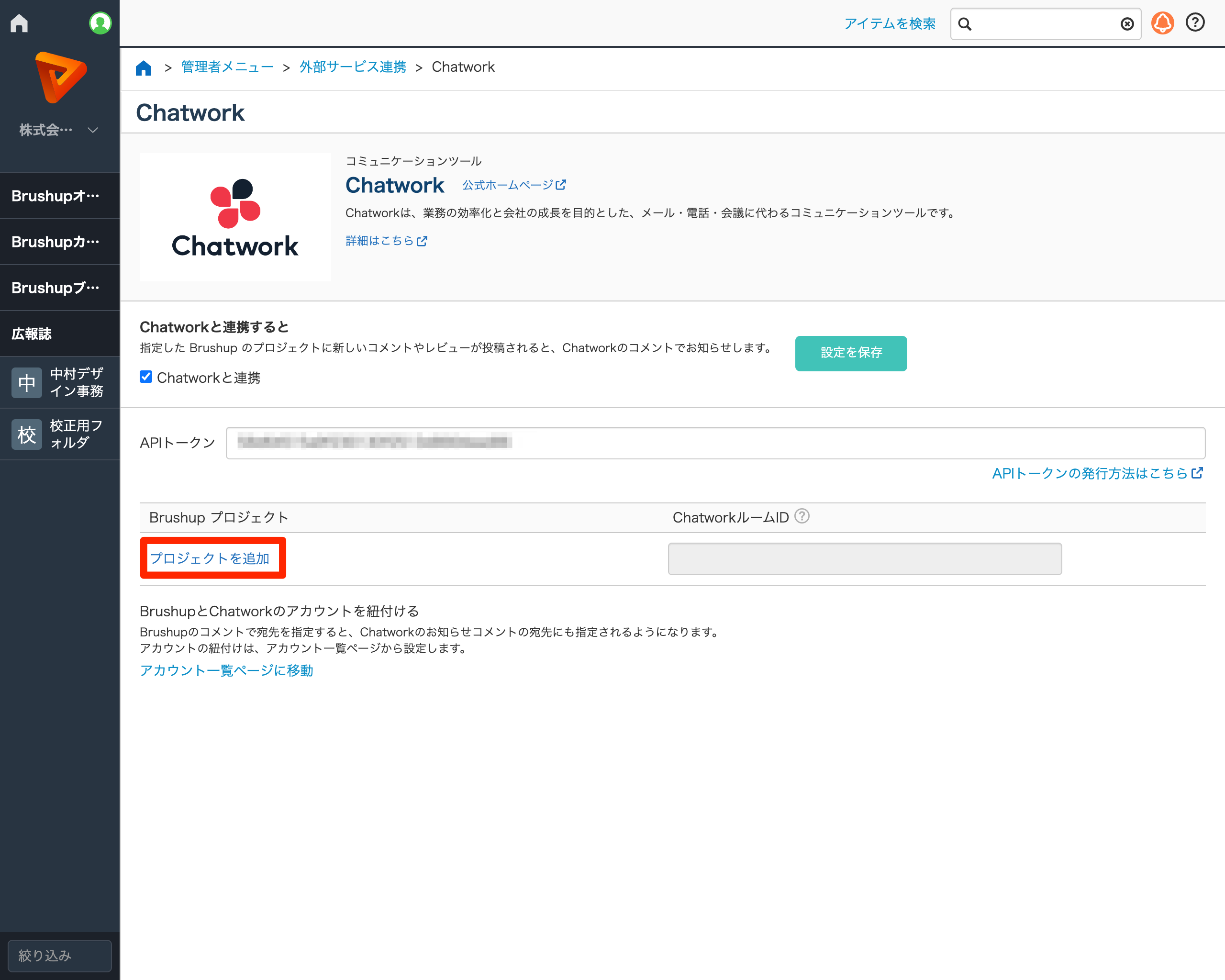Viewport: 1225px width, 980px height.
Task: Click the breadcrumb home icon
Action: pos(144,67)
